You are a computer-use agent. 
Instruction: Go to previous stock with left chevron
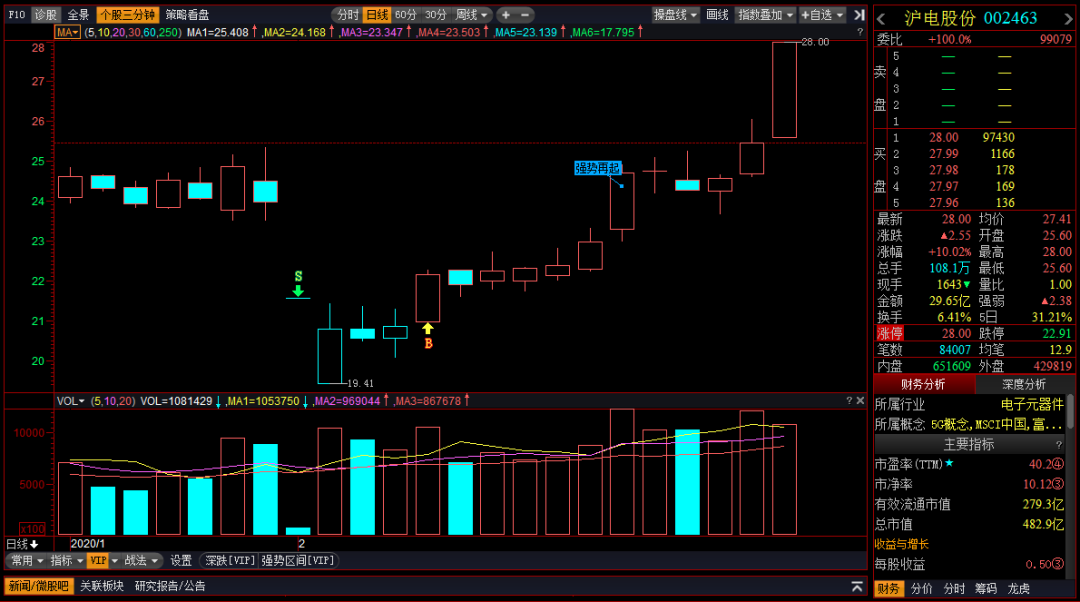click(x=881, y=19)
